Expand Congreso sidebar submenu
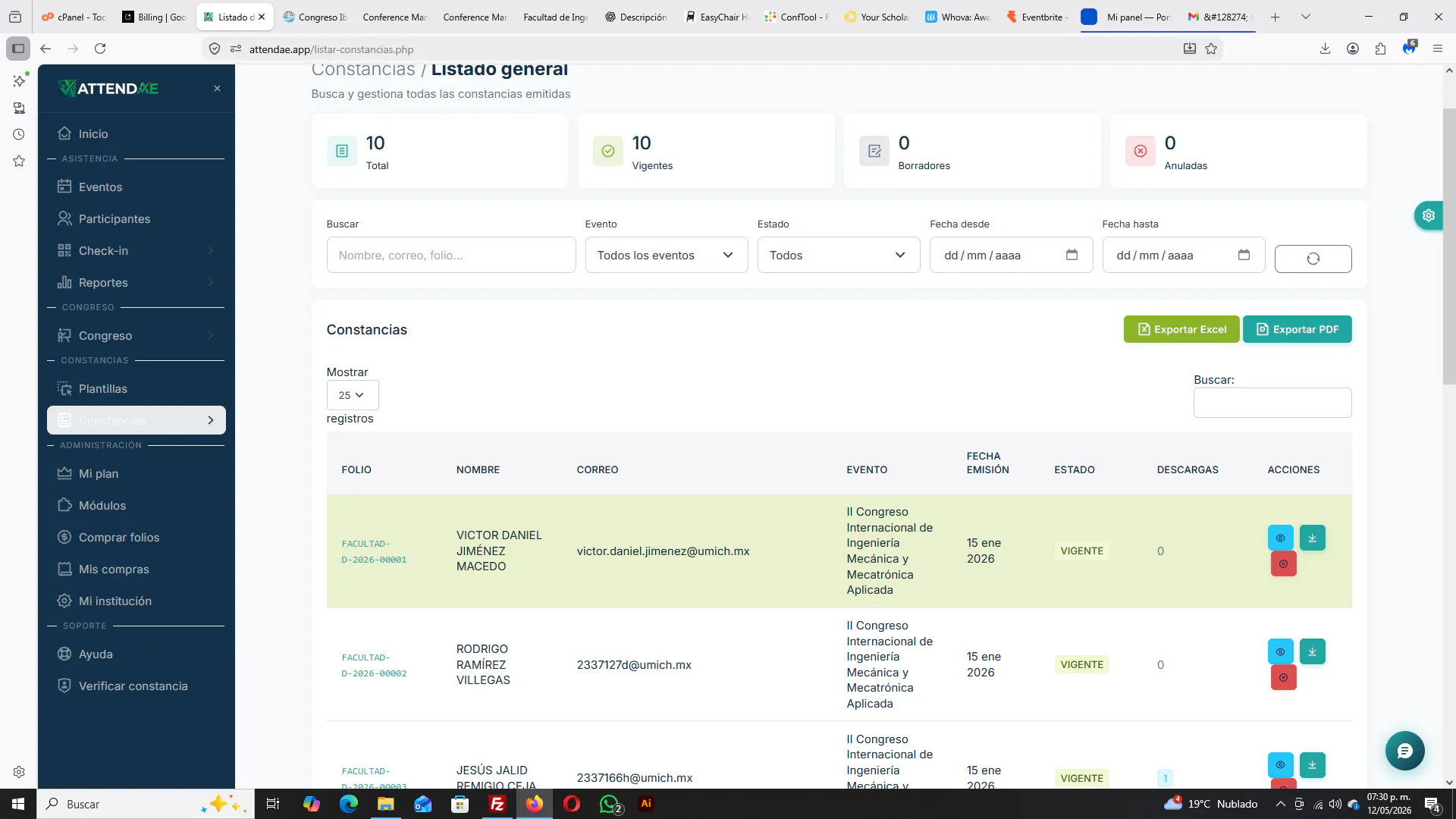Image resolution: width=1456 pixels, height=819 pixels. (136, 336)
